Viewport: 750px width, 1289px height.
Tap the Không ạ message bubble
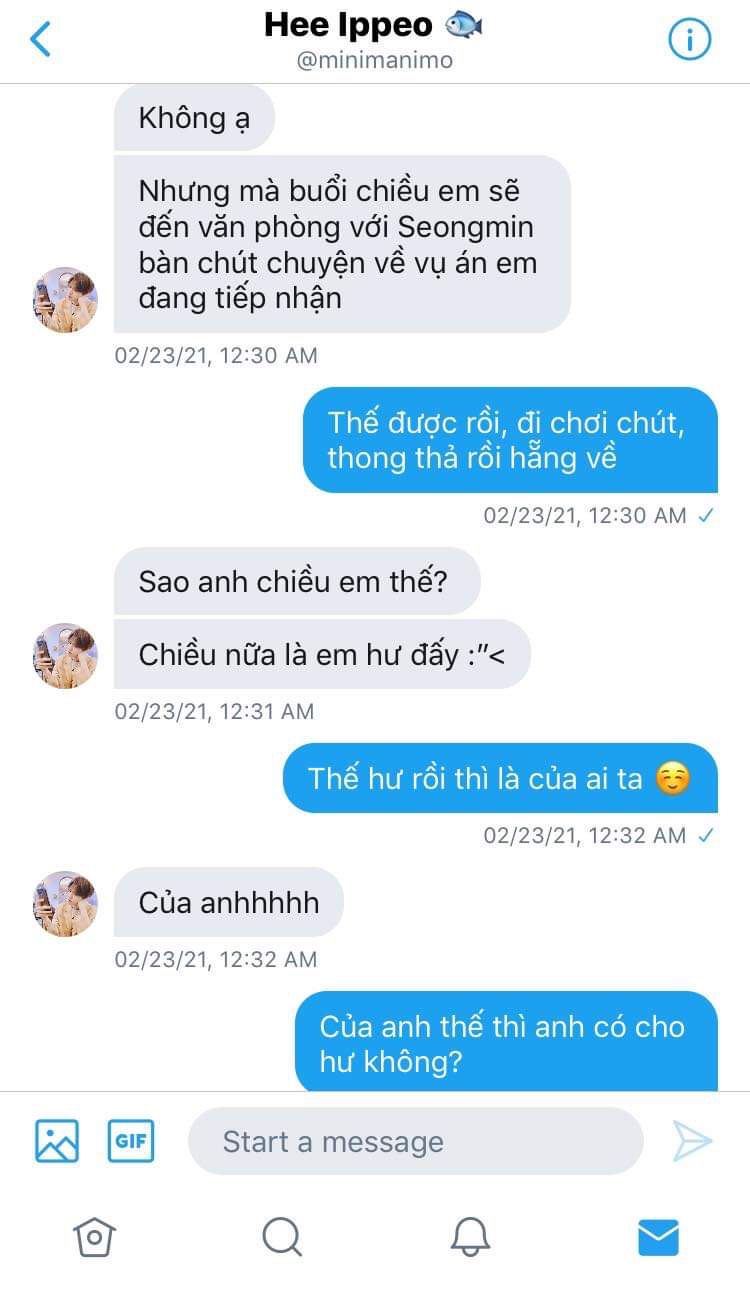coord(194,117)
